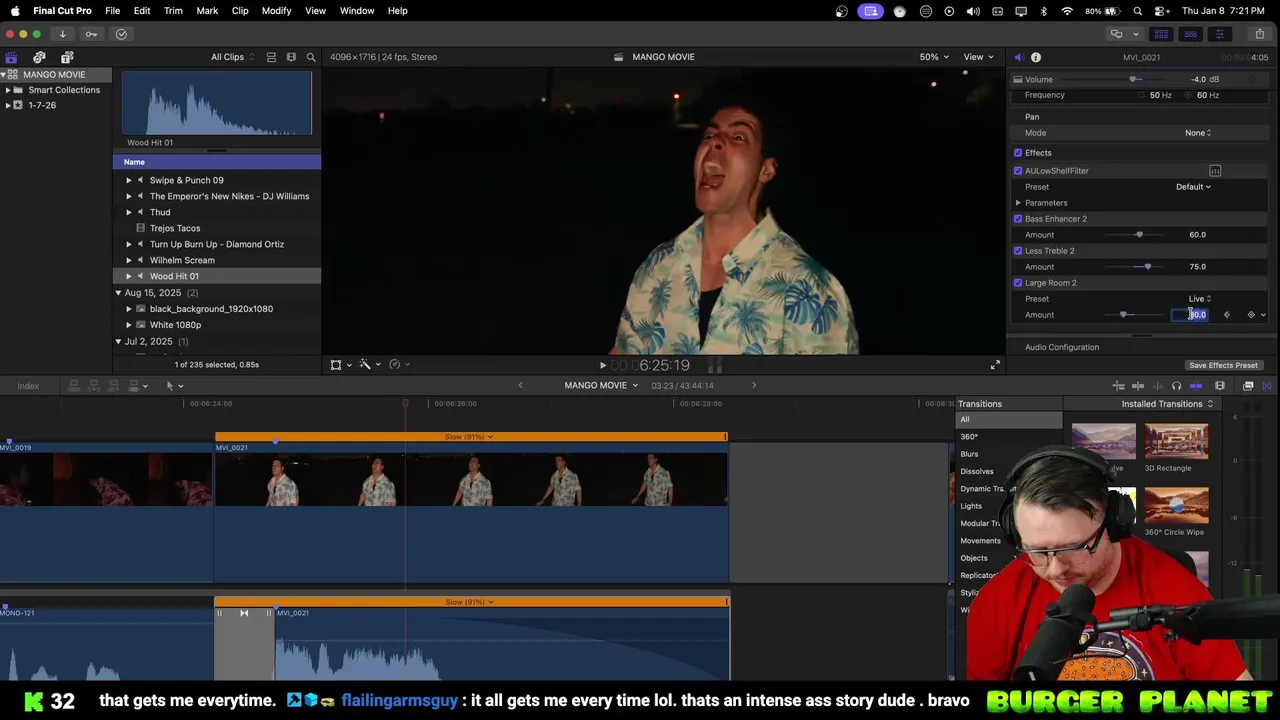Uncheck Large Room 2 effect
The image size is (1280, 720).
click(x=1018, y=283)
